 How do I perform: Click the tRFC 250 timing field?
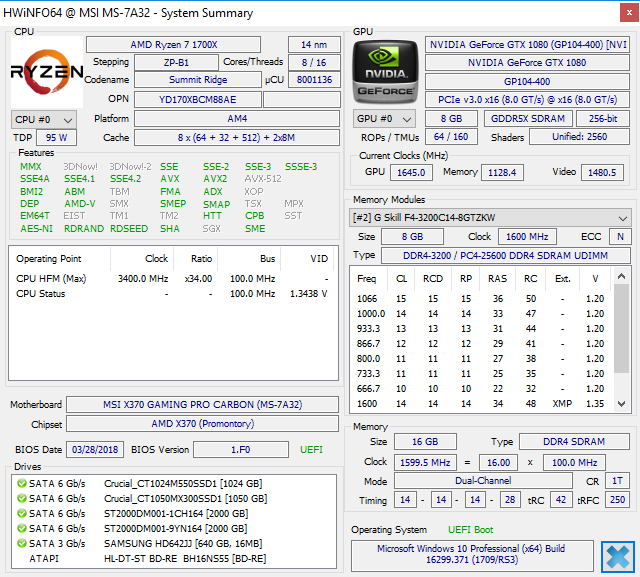click(617, 500)
